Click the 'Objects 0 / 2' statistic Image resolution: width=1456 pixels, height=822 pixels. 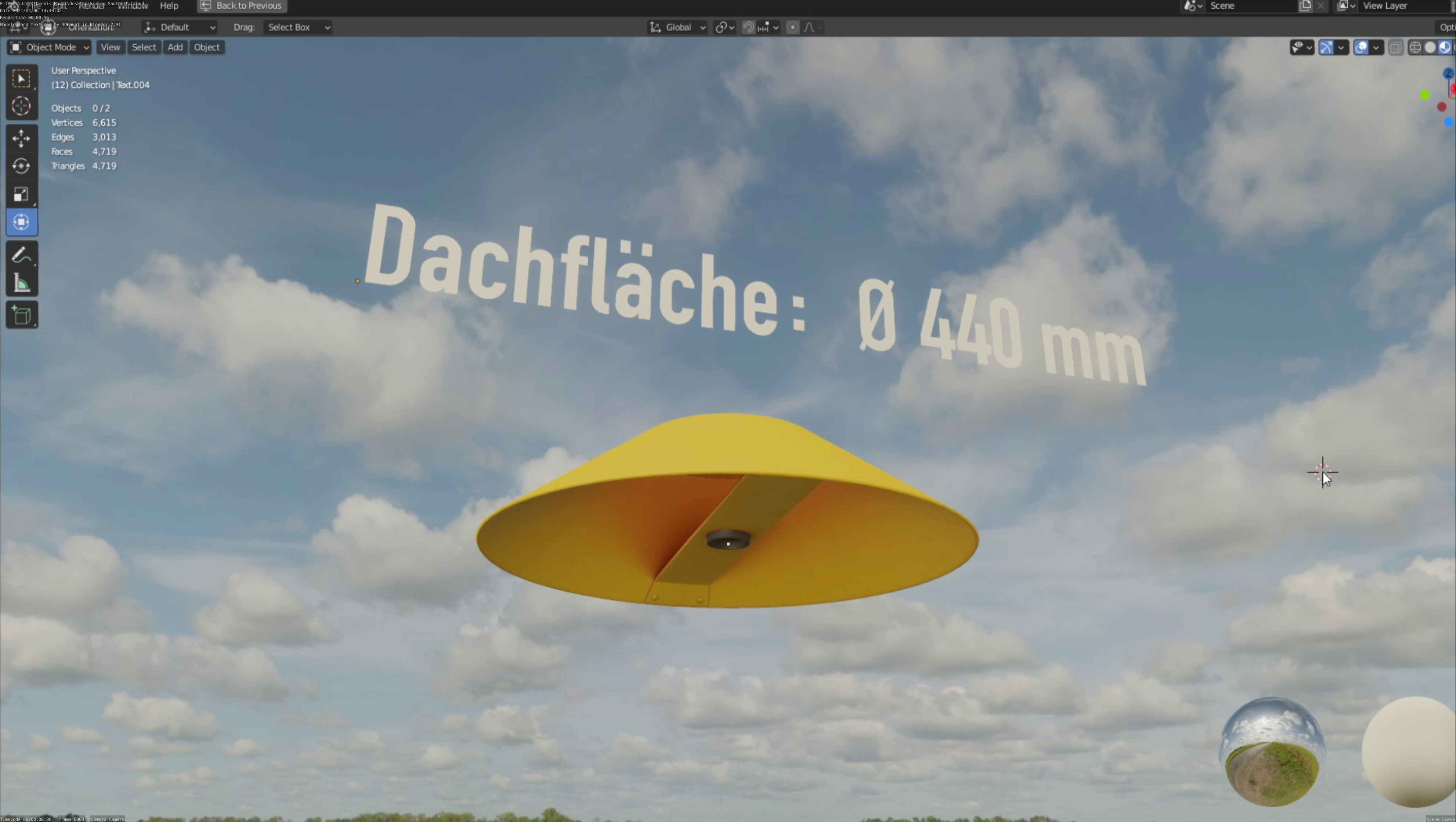80,108
